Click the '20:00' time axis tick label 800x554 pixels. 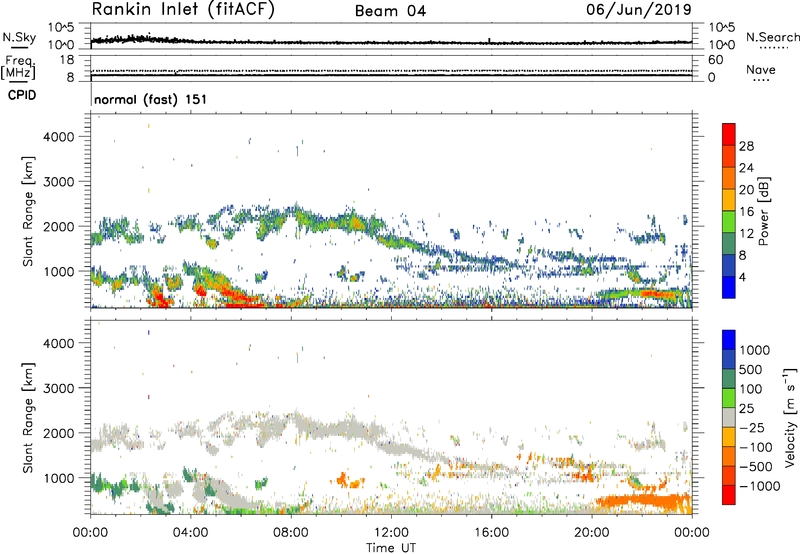[592, 533]
